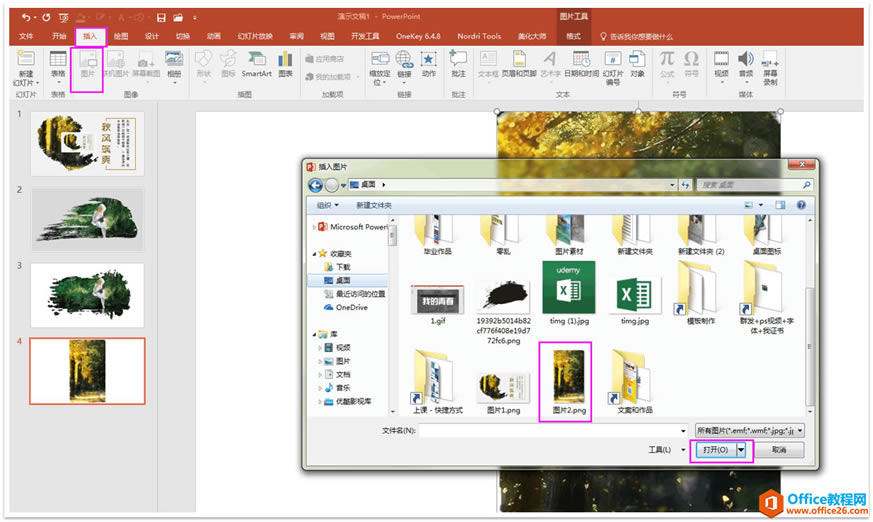The width and height of the screenshot is (873, 522).
Task: Click the dropdown arrow next to 打开(O)
Action: (x=741, y=450)
